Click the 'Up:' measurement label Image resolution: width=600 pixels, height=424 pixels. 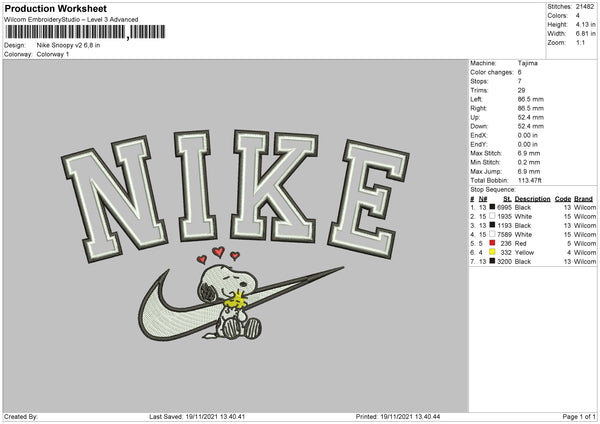tap(475, 117)
